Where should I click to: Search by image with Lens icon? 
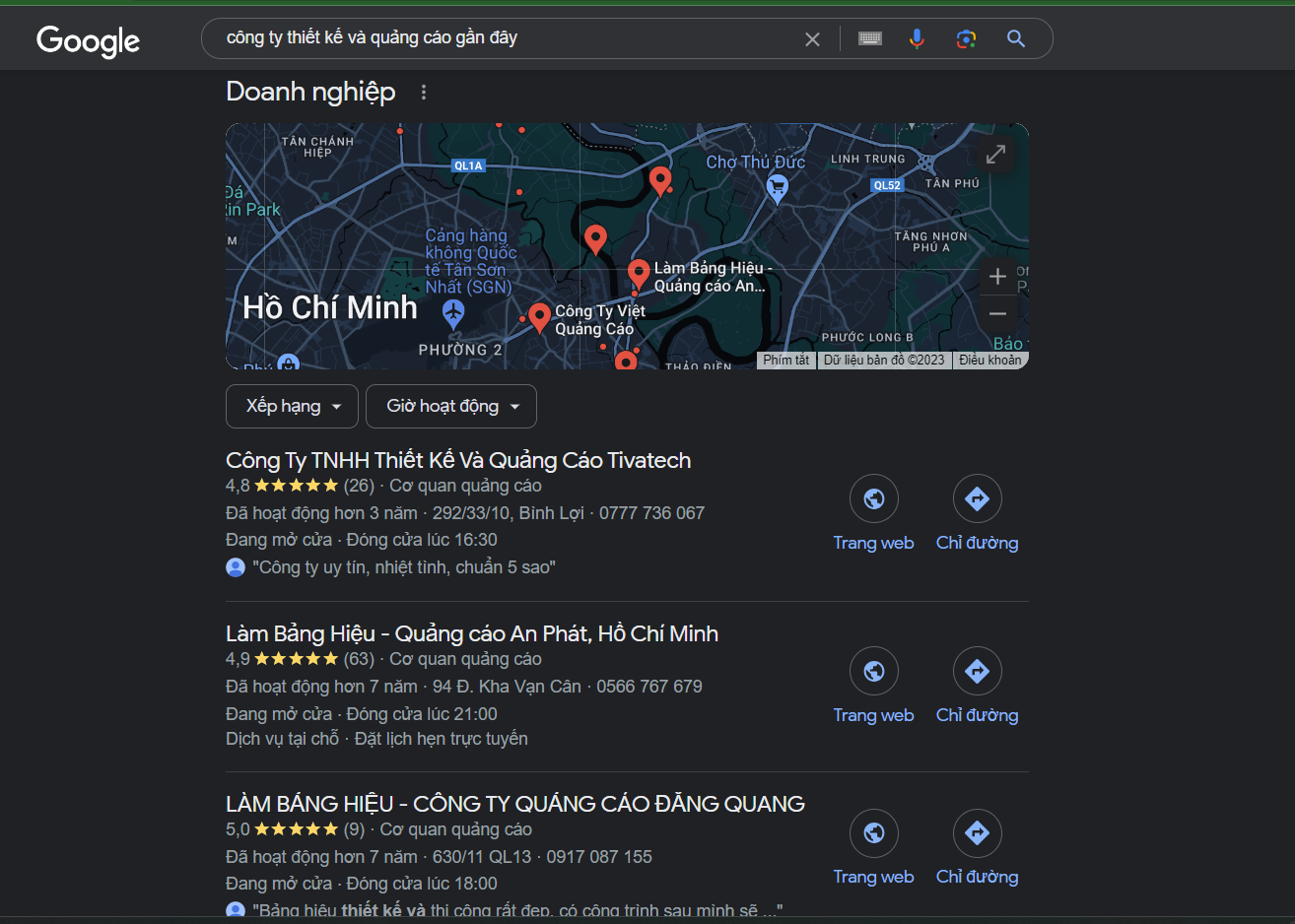pos(966,38)
